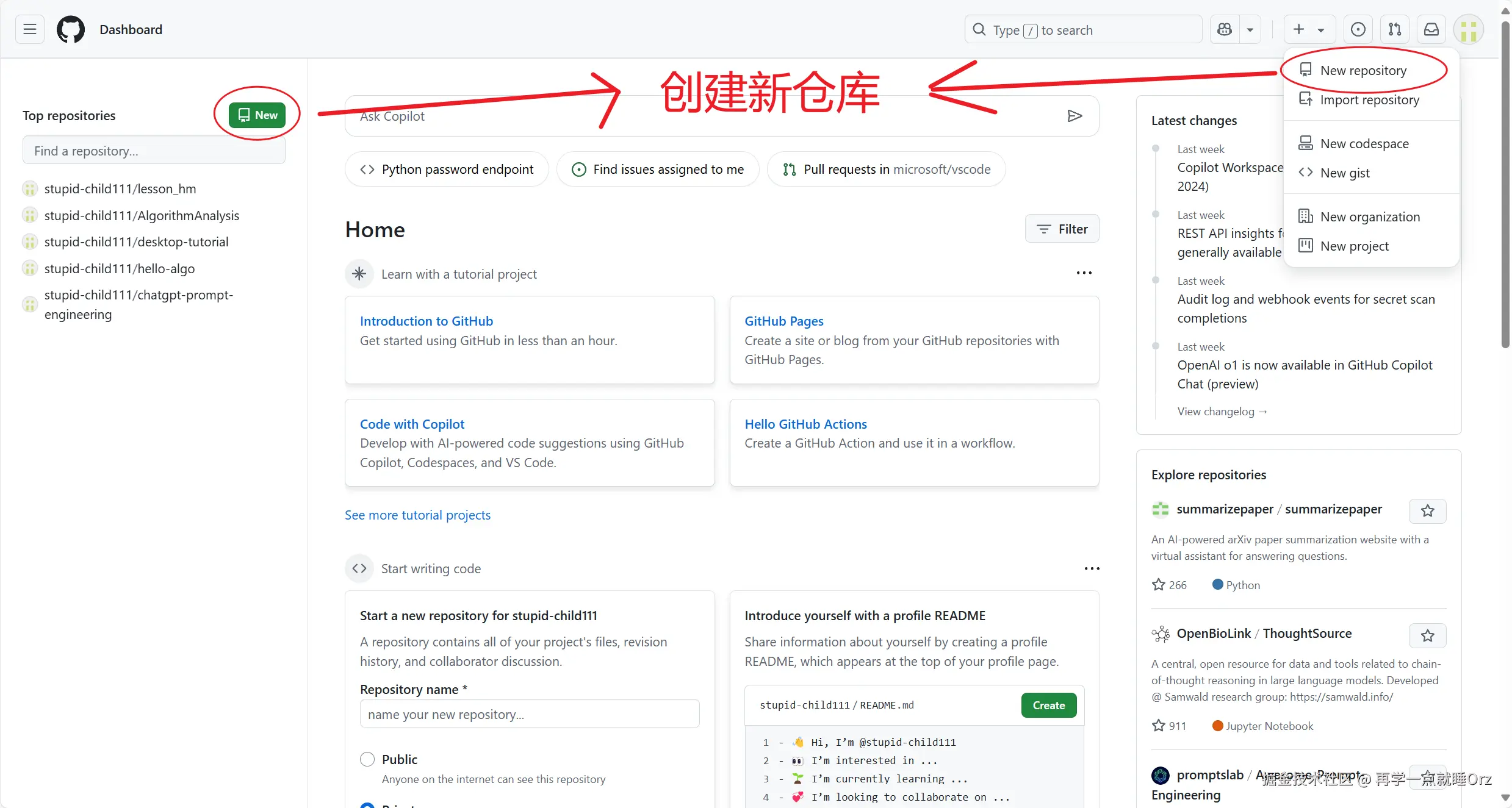
Task: Open stupid-child111/AlgorithmAnalysis repository
Action: [x=142, y=215]
